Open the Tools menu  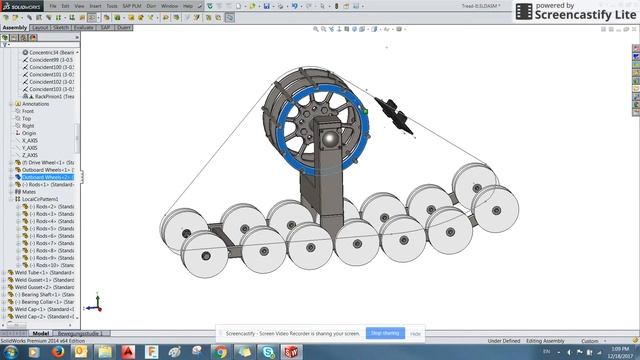pyautogui.click(x=111, y=6)
